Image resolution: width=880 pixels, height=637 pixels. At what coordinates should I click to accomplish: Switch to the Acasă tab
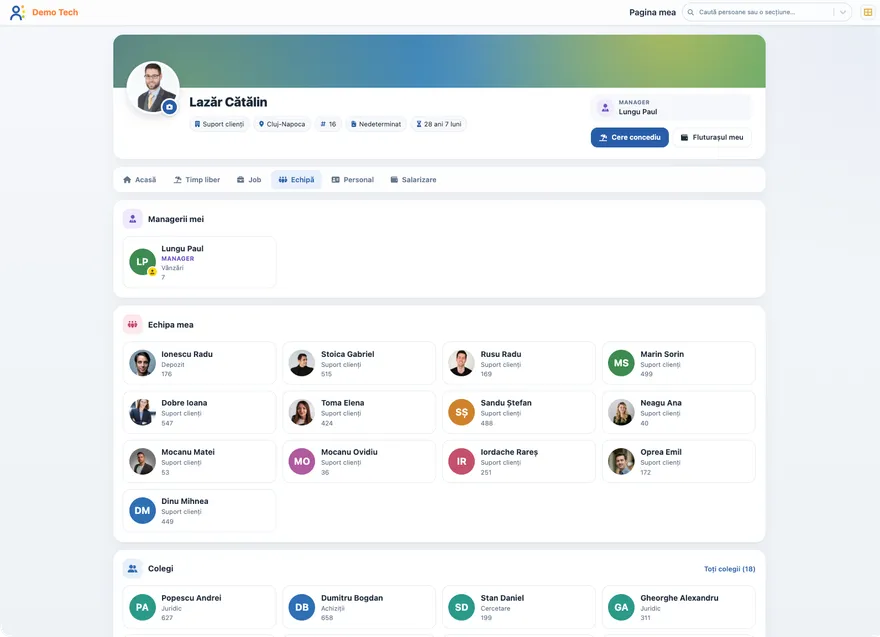(x=140, y=180)
